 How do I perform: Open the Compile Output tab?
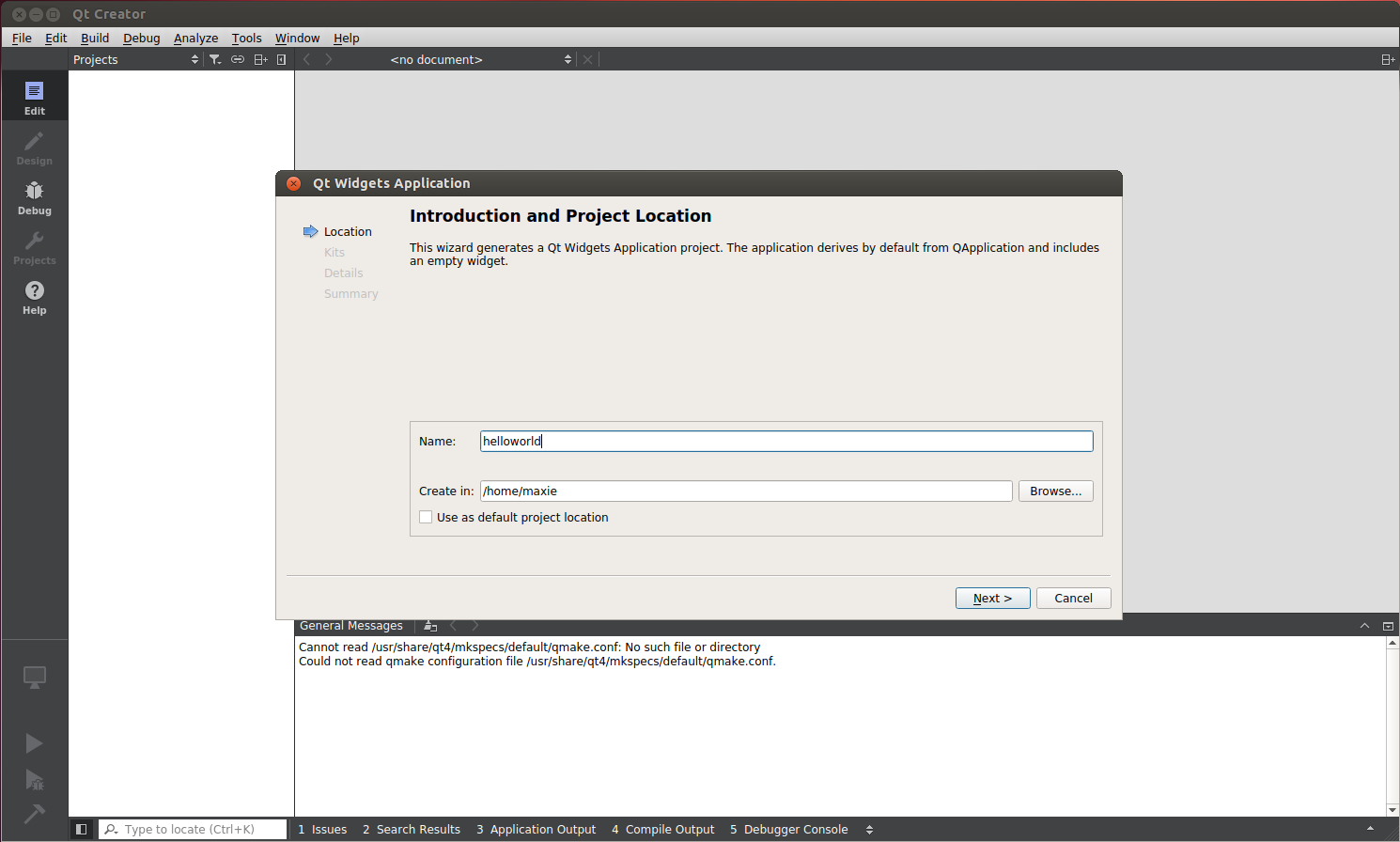(x=662, y=829)
